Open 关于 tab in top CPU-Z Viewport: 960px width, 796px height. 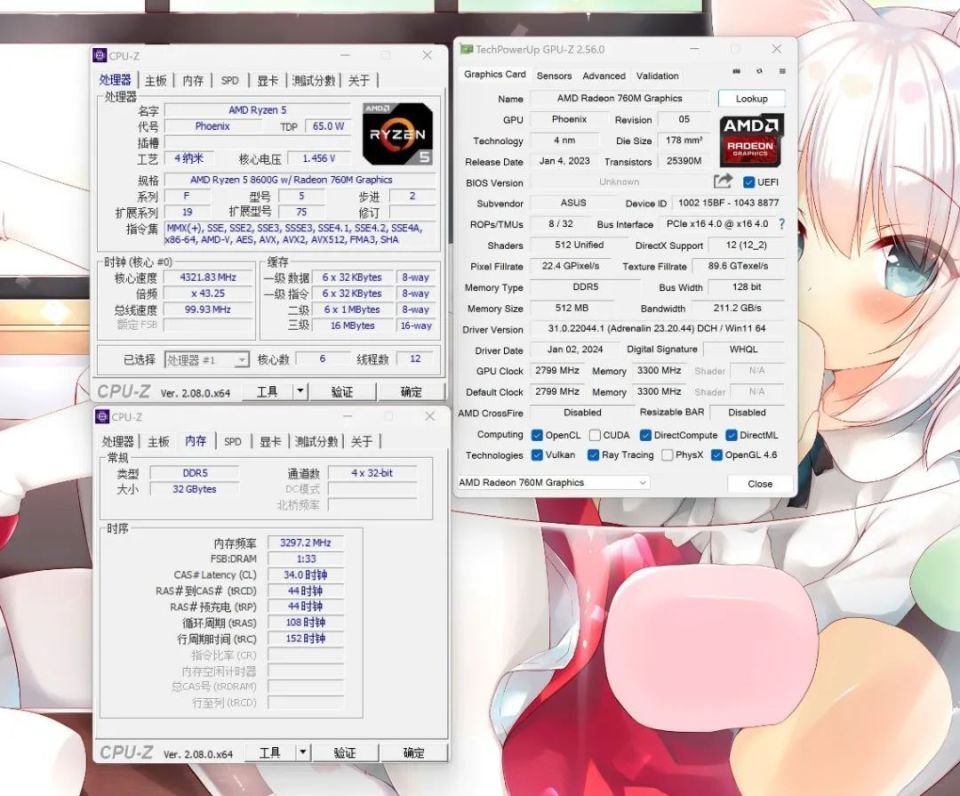click(x=359, y=80)
